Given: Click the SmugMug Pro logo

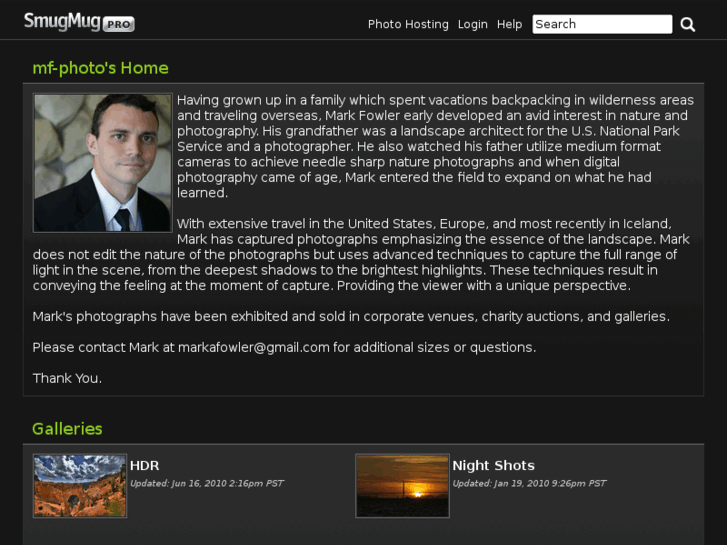Looking at the screenshot, I should pyautogui.click(x=79, y=22).
